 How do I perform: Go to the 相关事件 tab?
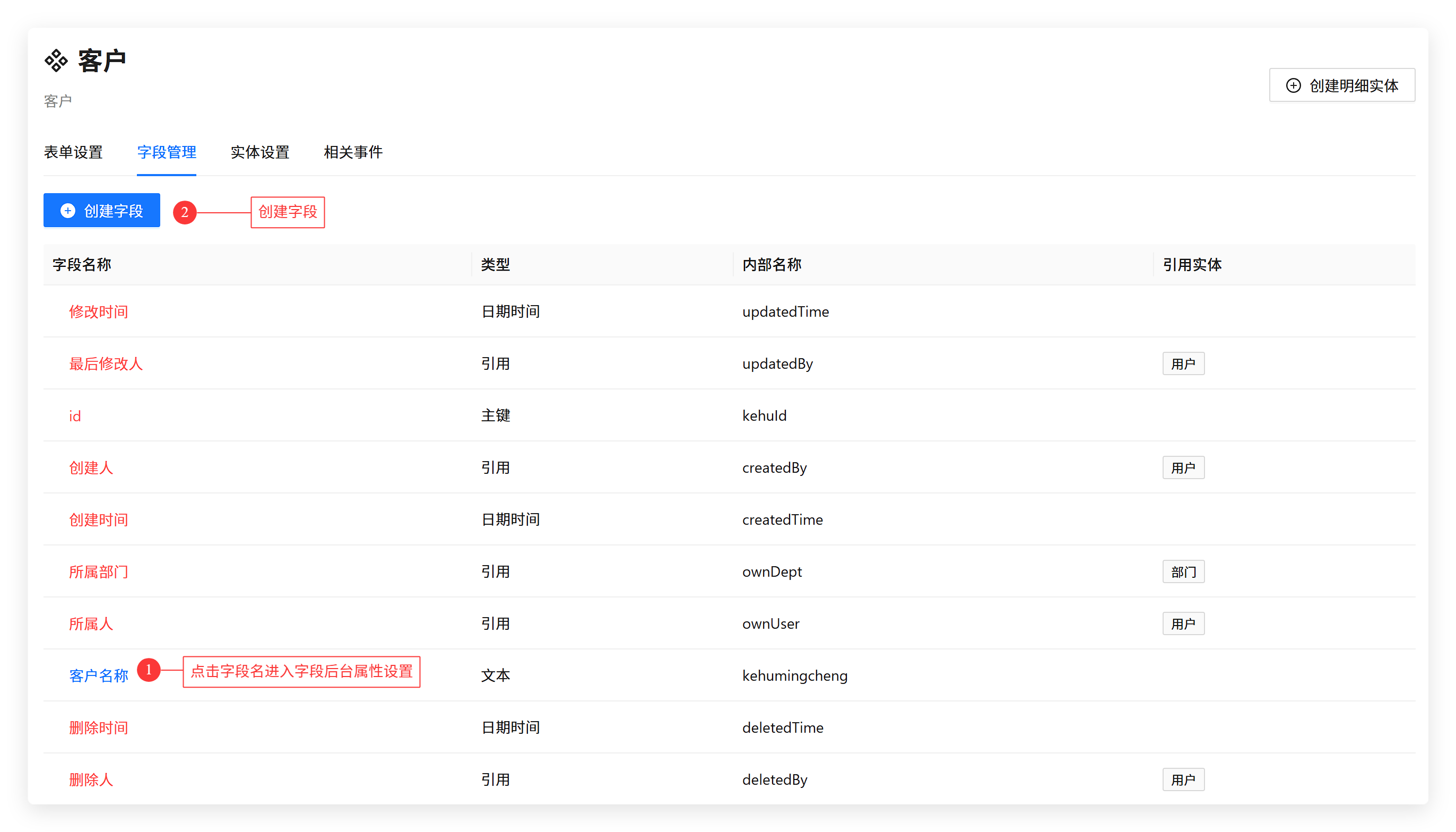[353, 152]
